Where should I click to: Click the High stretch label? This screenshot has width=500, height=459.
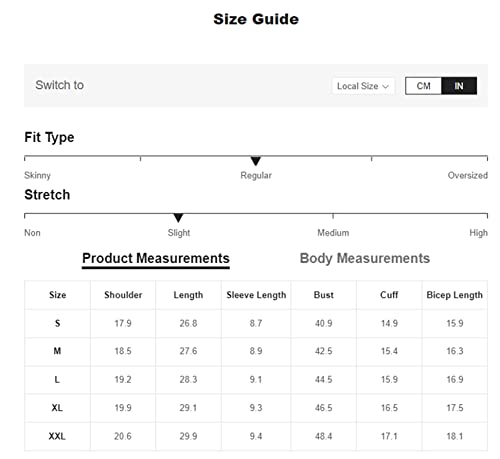click(x=478, y=233)
